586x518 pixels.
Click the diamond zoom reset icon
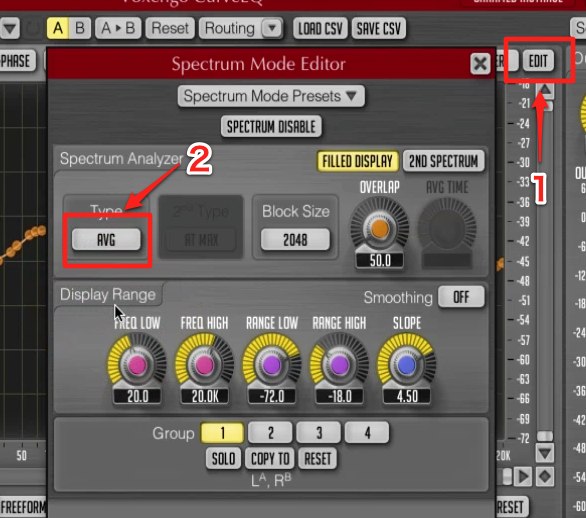point(545,477)
